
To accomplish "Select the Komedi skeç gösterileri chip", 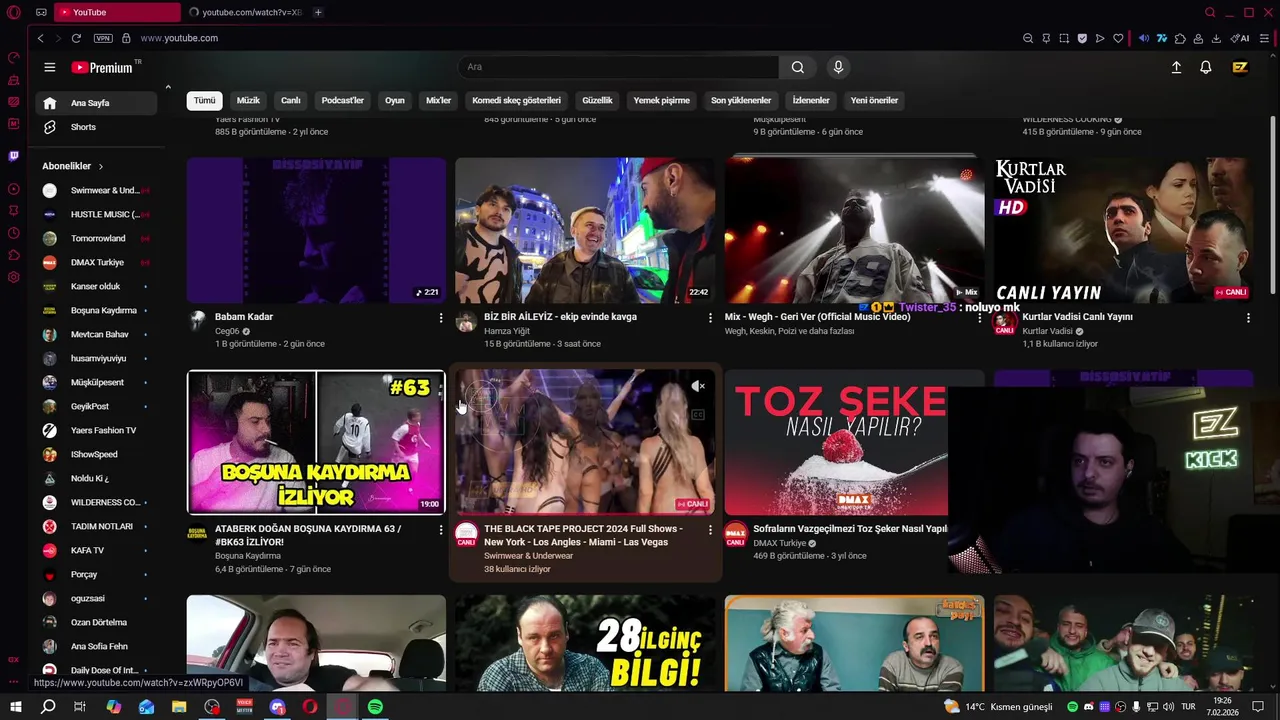I will tap(517, 100).
